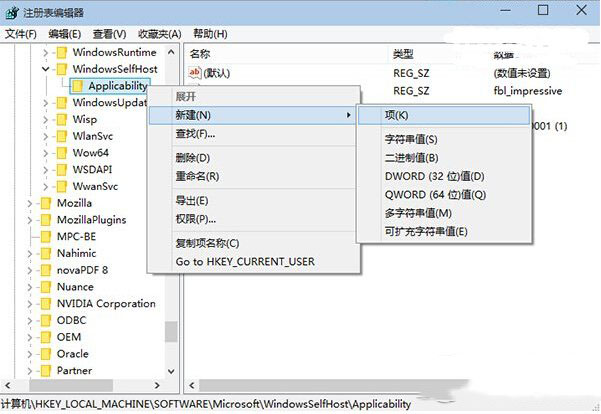601x414 pixels.
Task: Open the 收藏夹(A) menu
Action: coord(160,34)
